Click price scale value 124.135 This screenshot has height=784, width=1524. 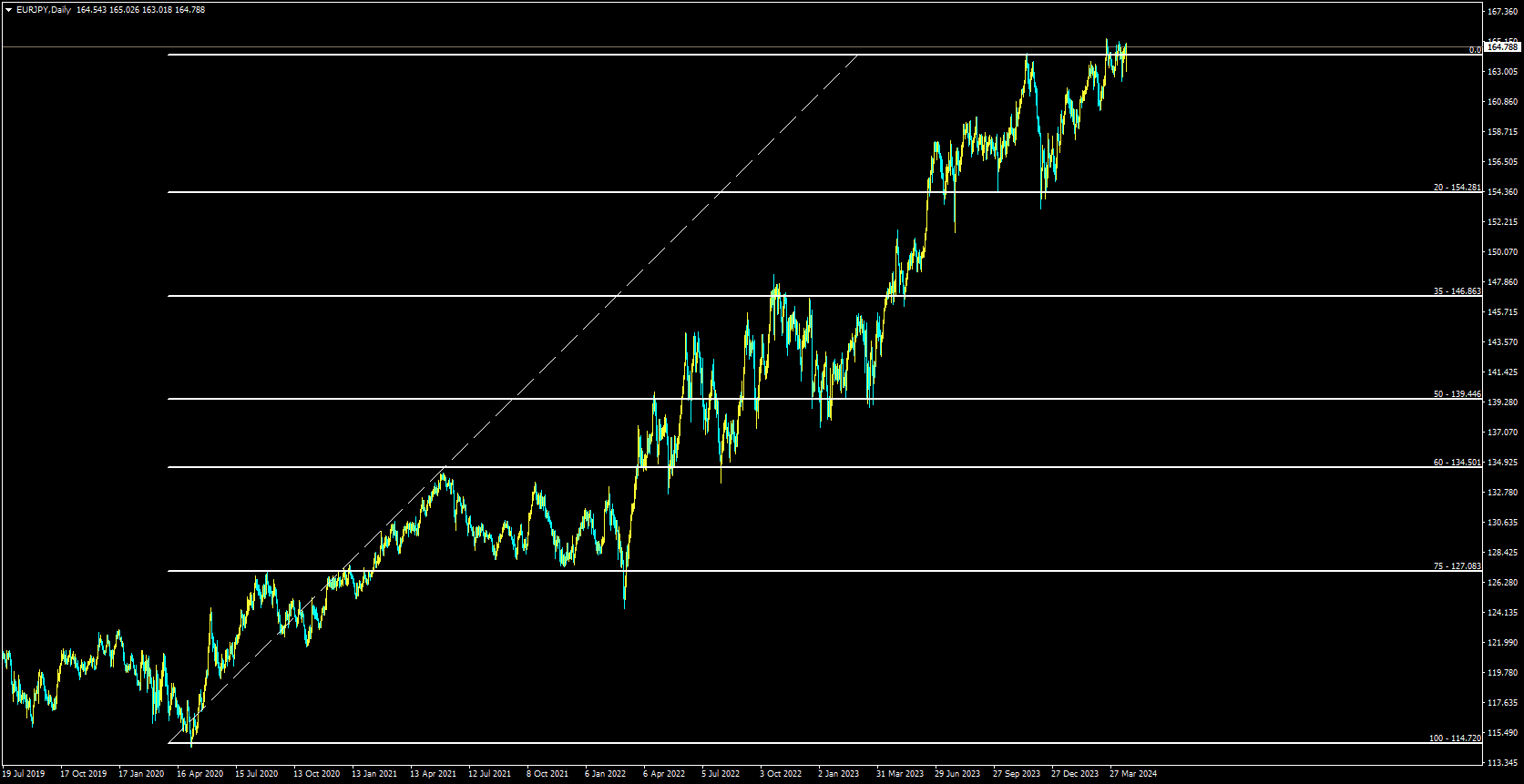[x=1502, y=612]
